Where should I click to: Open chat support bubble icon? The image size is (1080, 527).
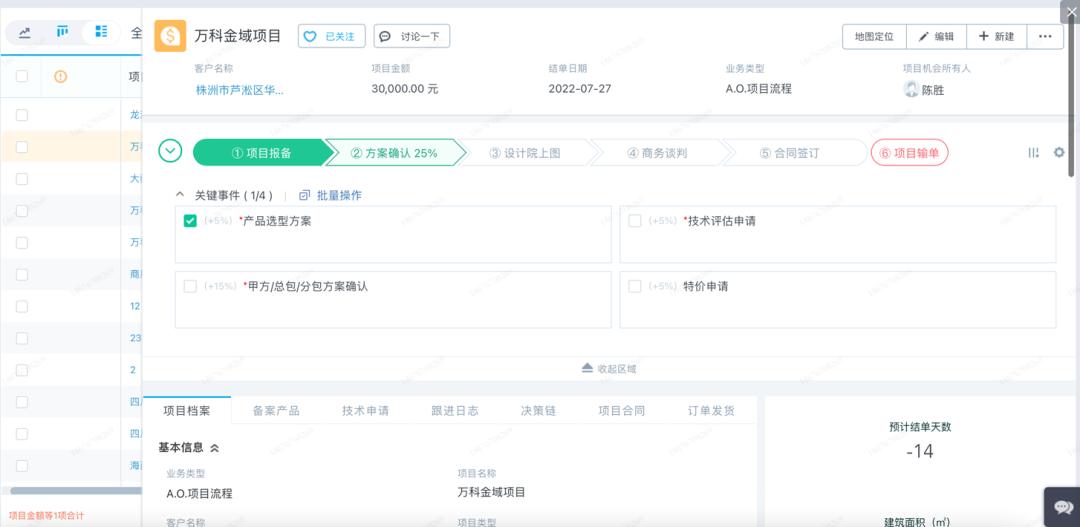pyautogui.click(x=1061, y=507)
